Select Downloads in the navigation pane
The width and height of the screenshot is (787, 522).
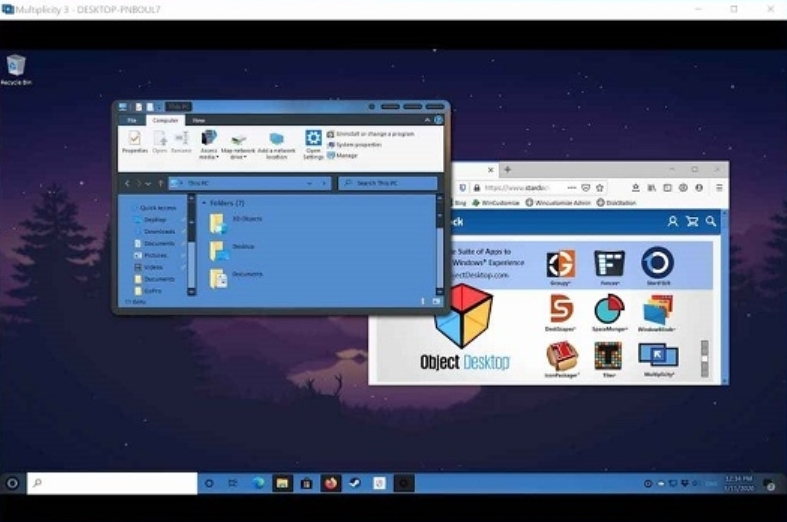pyautogui.click(x=155, y=231)
